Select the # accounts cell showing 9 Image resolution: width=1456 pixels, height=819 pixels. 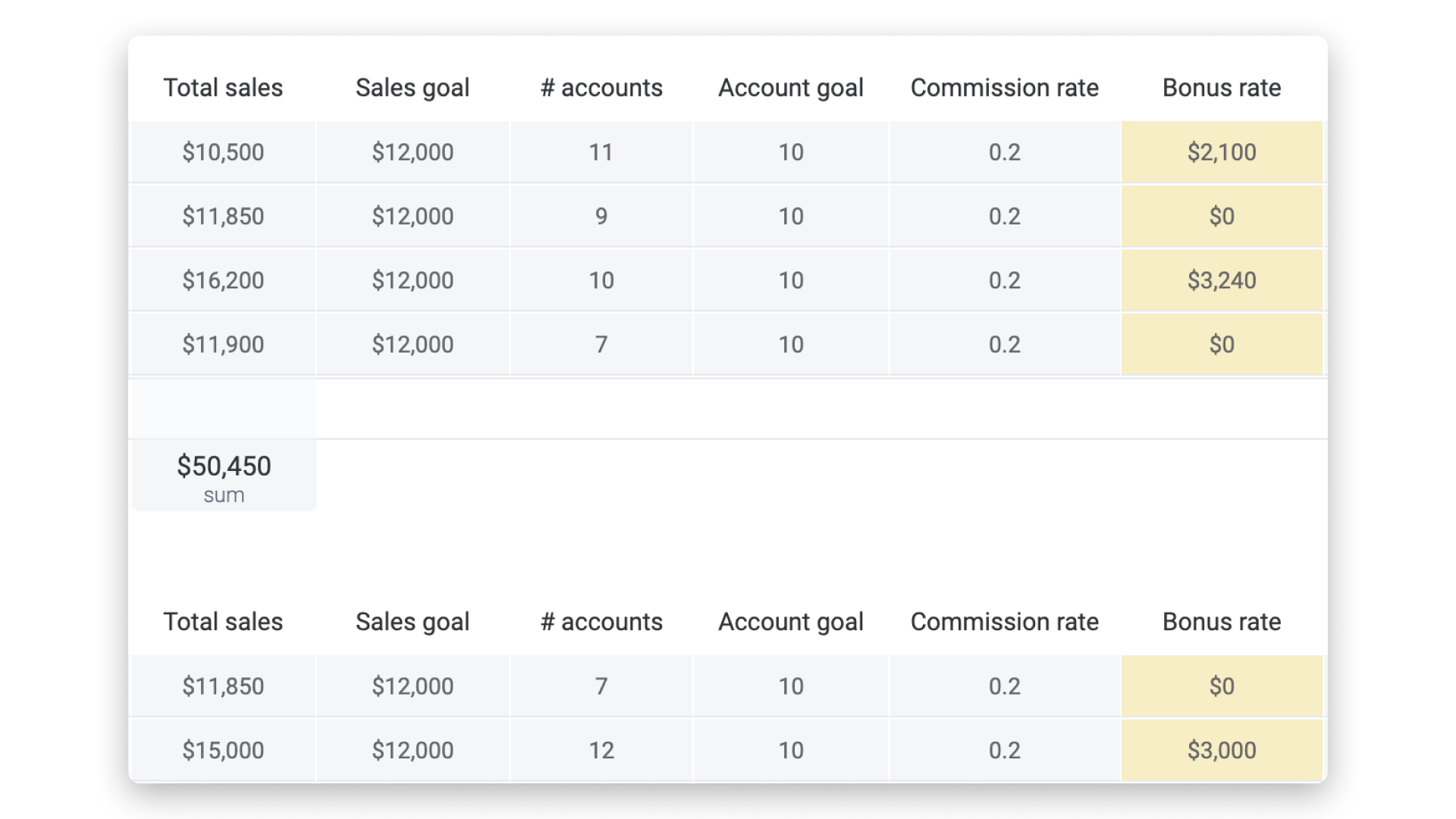(601, 216)
